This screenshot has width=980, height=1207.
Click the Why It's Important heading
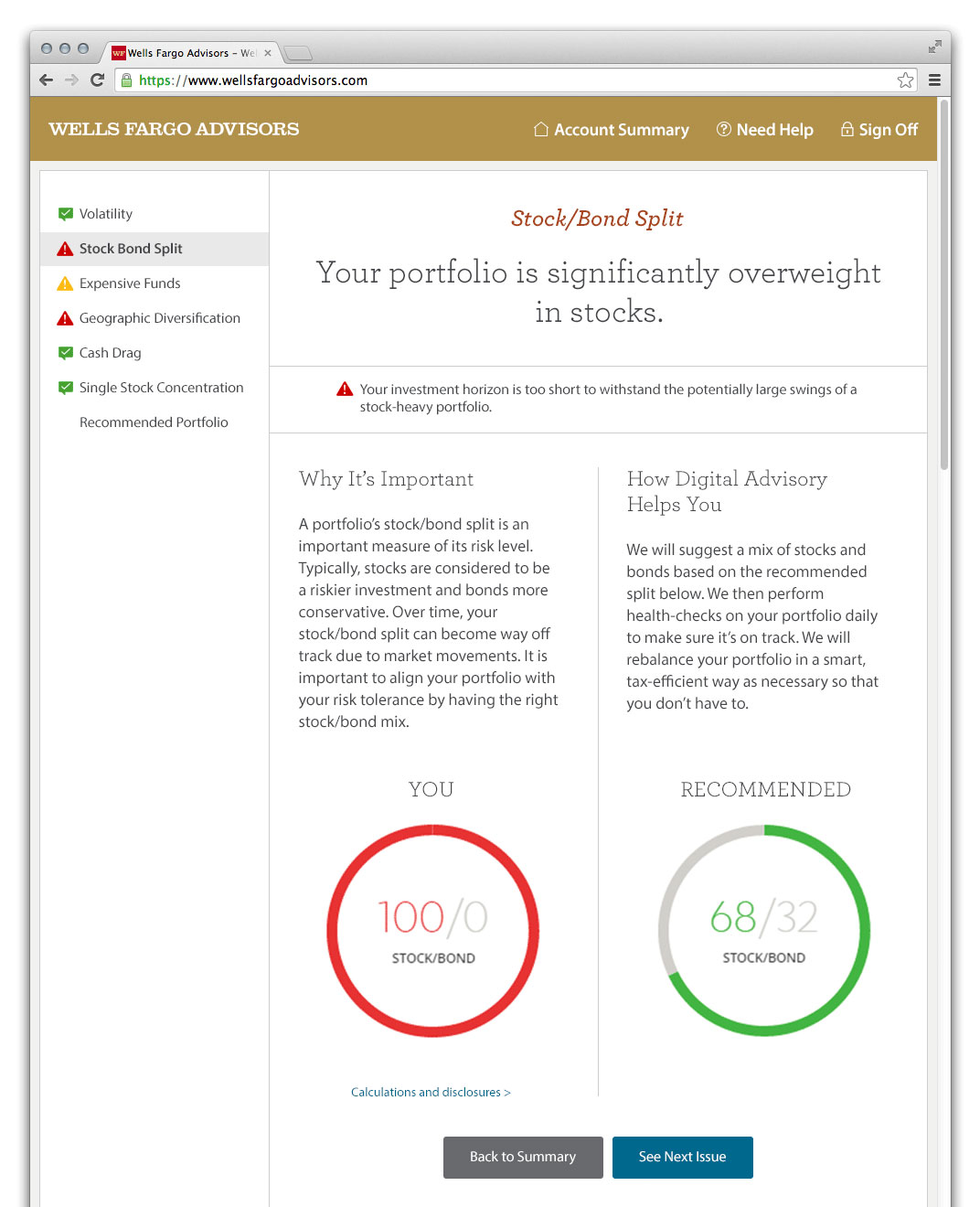pyautogui.click(x=386, y=479)
